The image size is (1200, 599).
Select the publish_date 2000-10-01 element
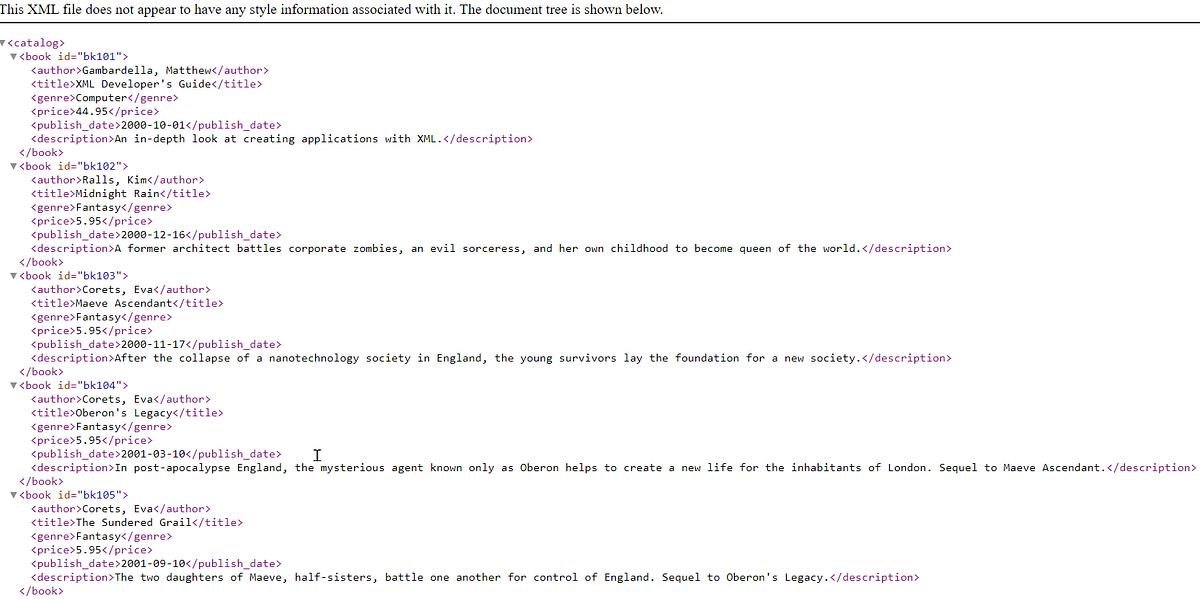[155, 124]
